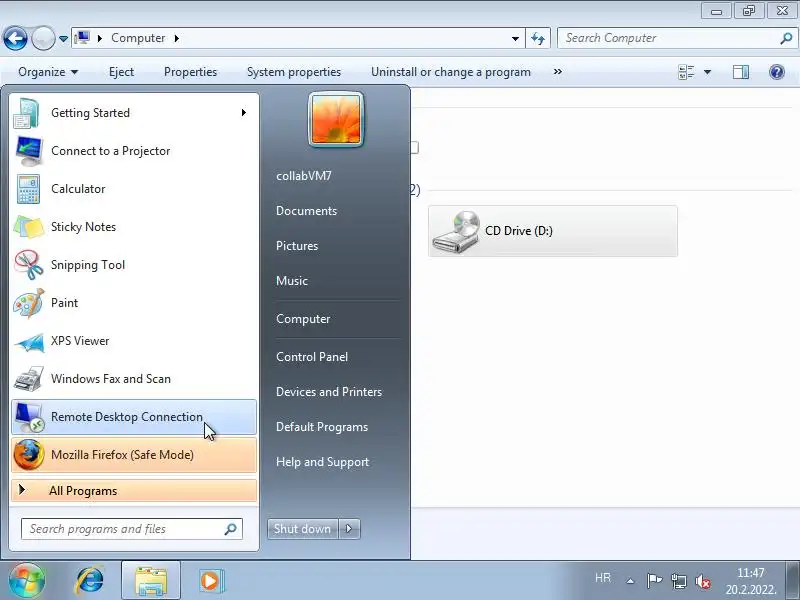The width and height of the screenshot is (800, 600).
Task: Click the network tray icon
Action: 679,581
